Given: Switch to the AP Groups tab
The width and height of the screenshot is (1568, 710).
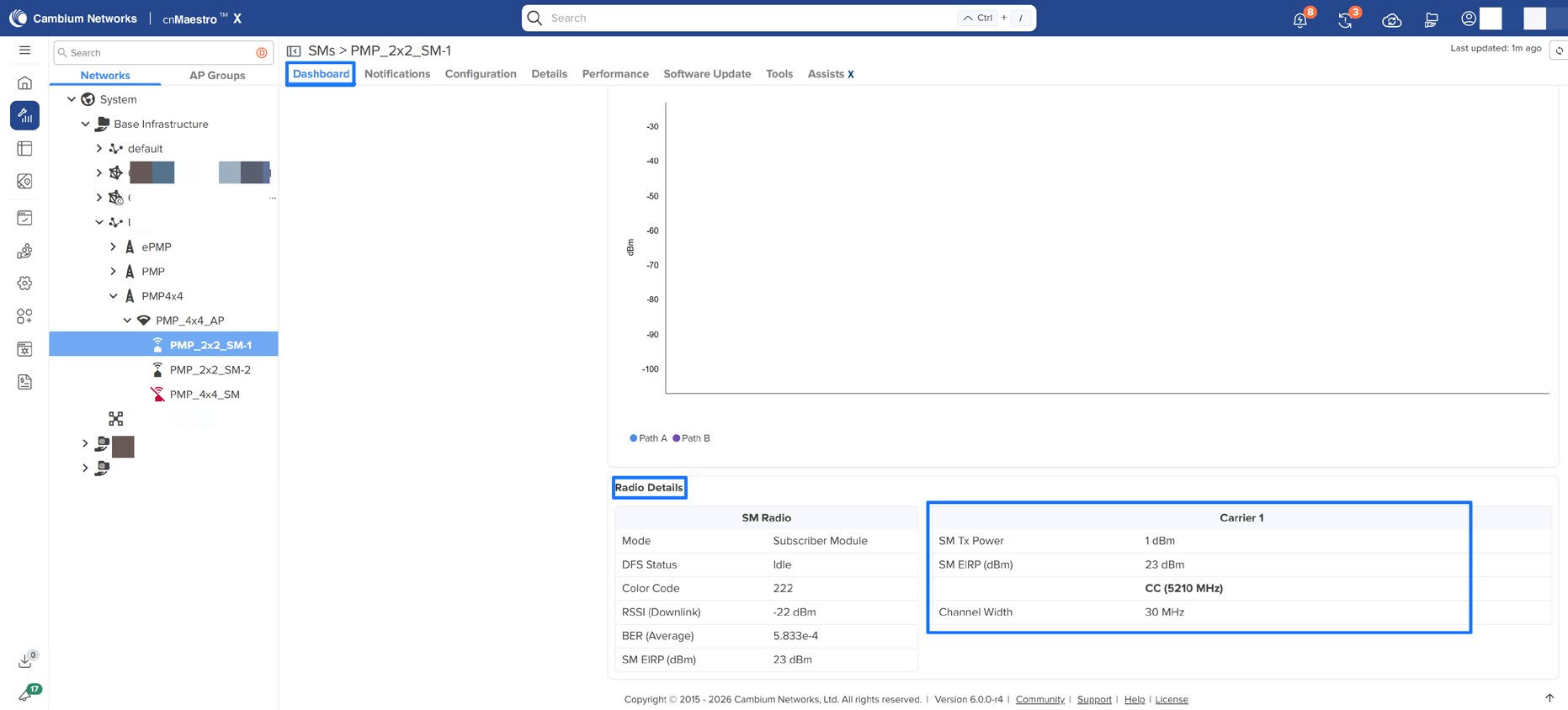Looking at the screenshot, I should (217, 76).
